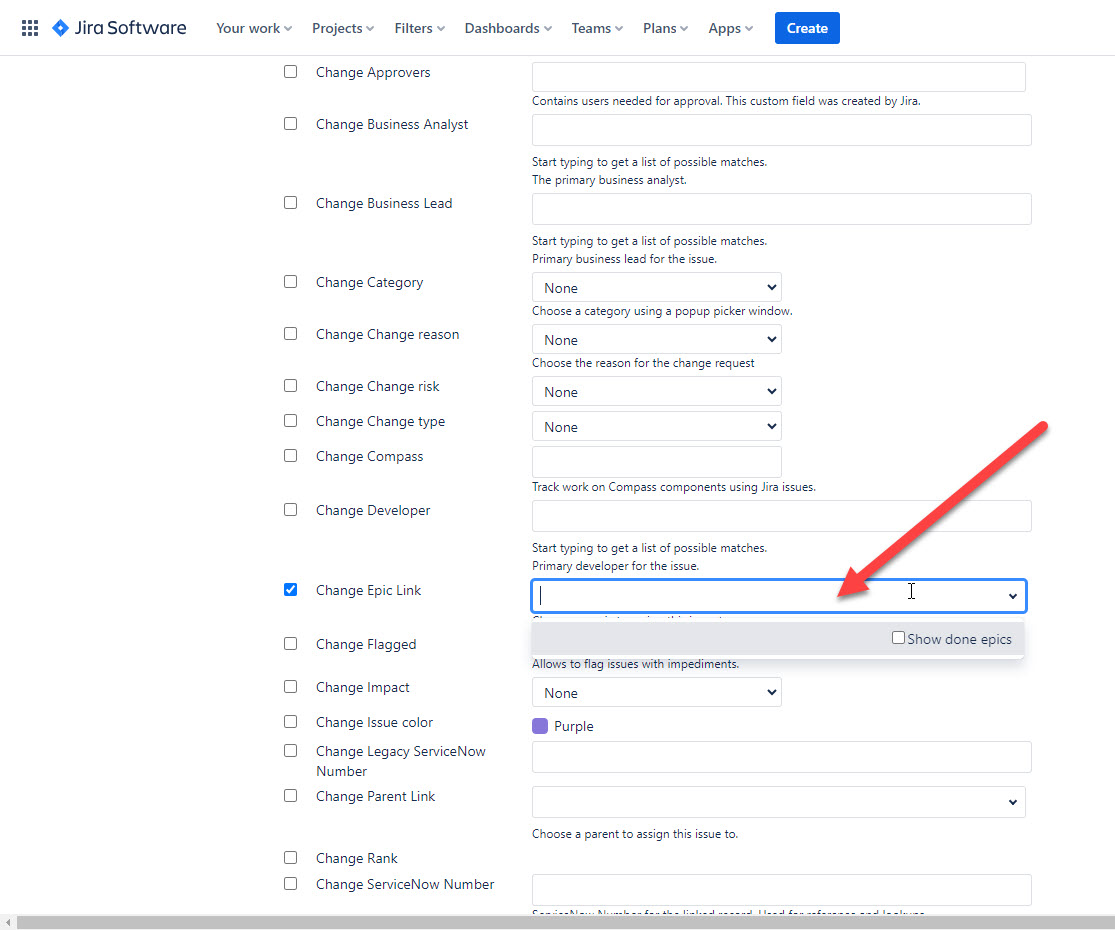The image size is (1115, 930).
Task: Open the Teams menu
Action: [x=597, y=28]
